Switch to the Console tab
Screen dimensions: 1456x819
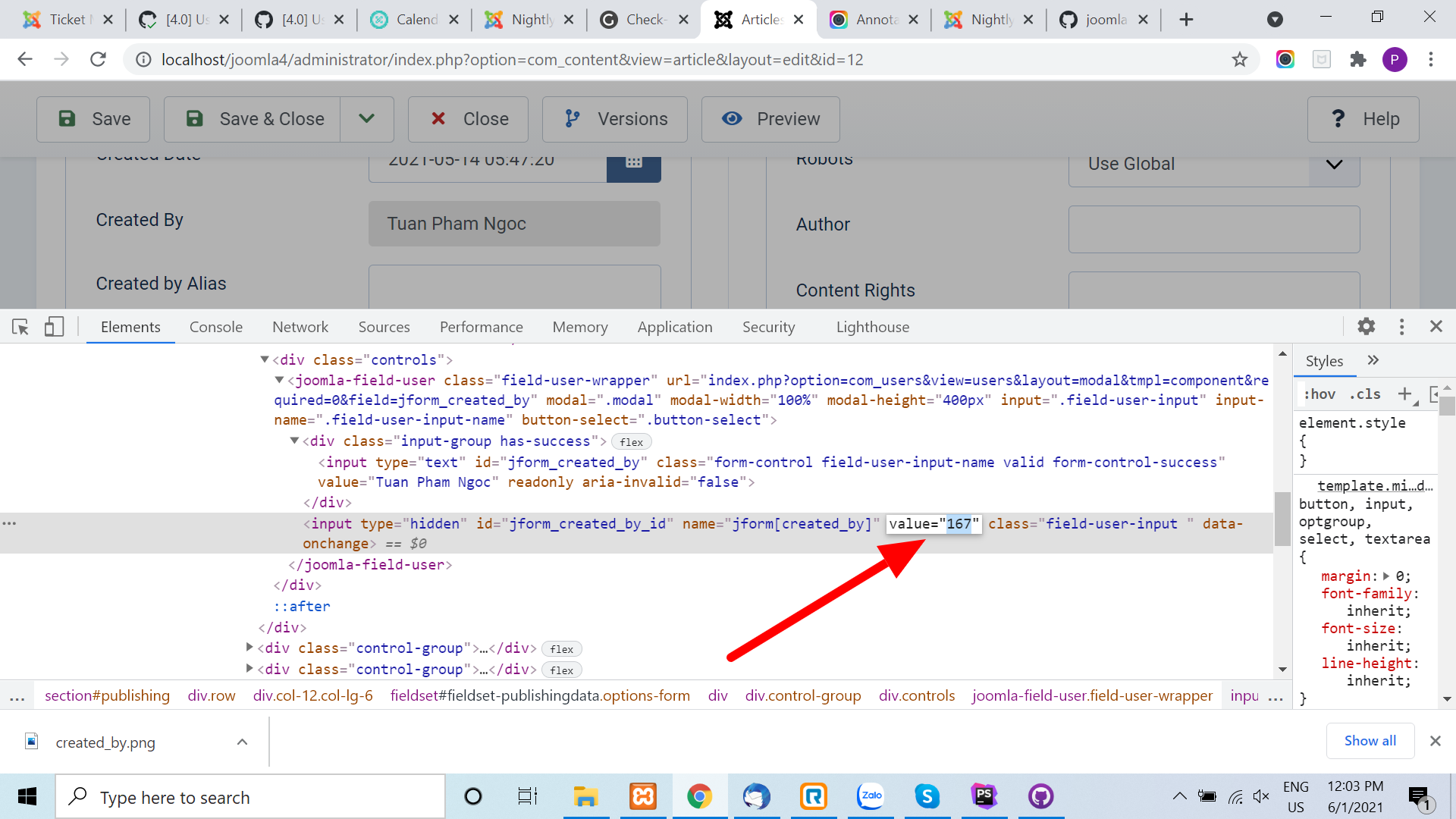tap(216, 327)
